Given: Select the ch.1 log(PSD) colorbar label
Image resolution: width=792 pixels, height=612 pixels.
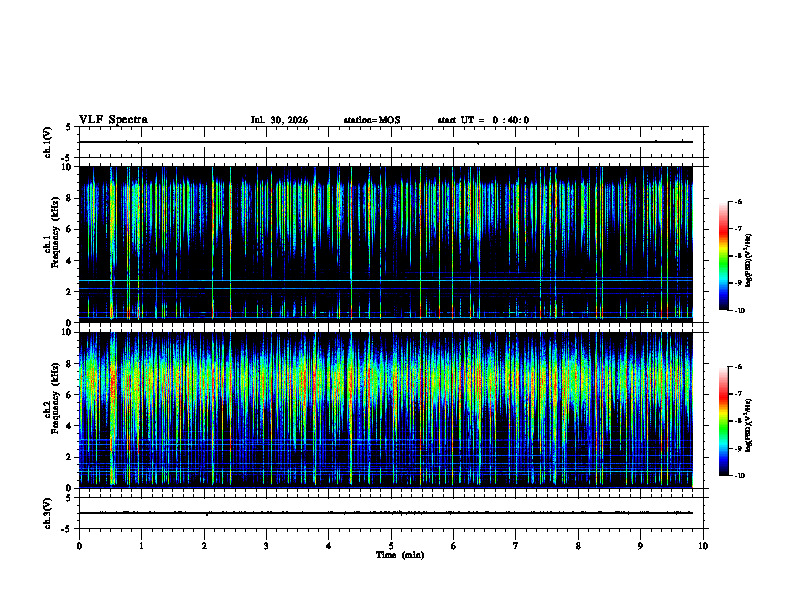Looking at the screenshot, I should point(749,261).
